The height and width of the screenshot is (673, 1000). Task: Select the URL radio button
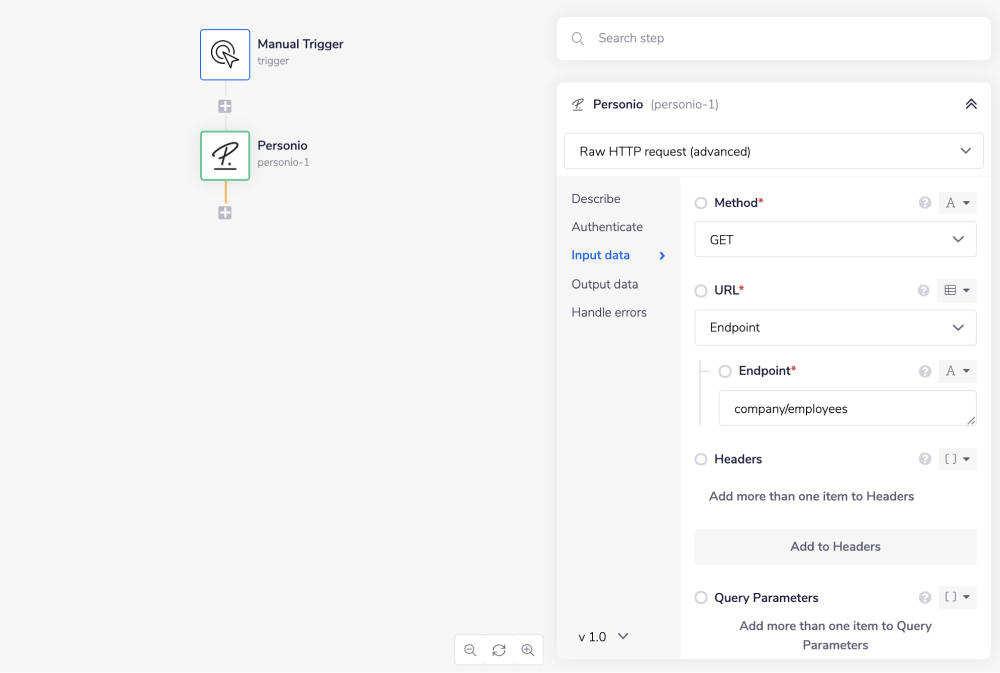[x=701, y=291]
